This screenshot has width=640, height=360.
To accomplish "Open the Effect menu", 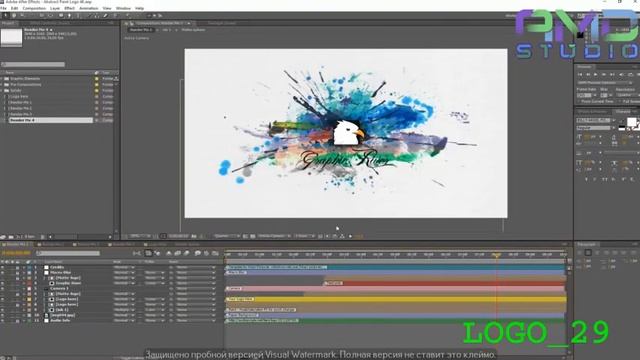I will [69, 8].
